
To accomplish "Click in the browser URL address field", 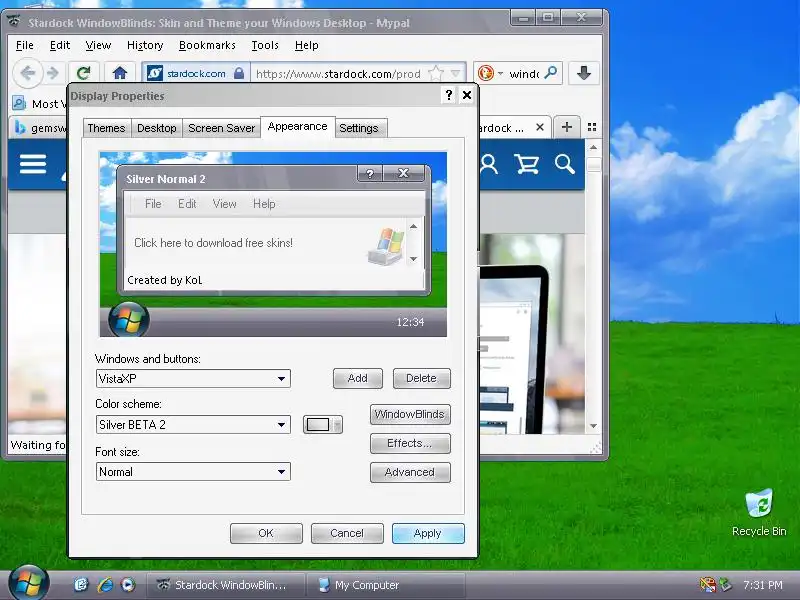I will point(338,74).
